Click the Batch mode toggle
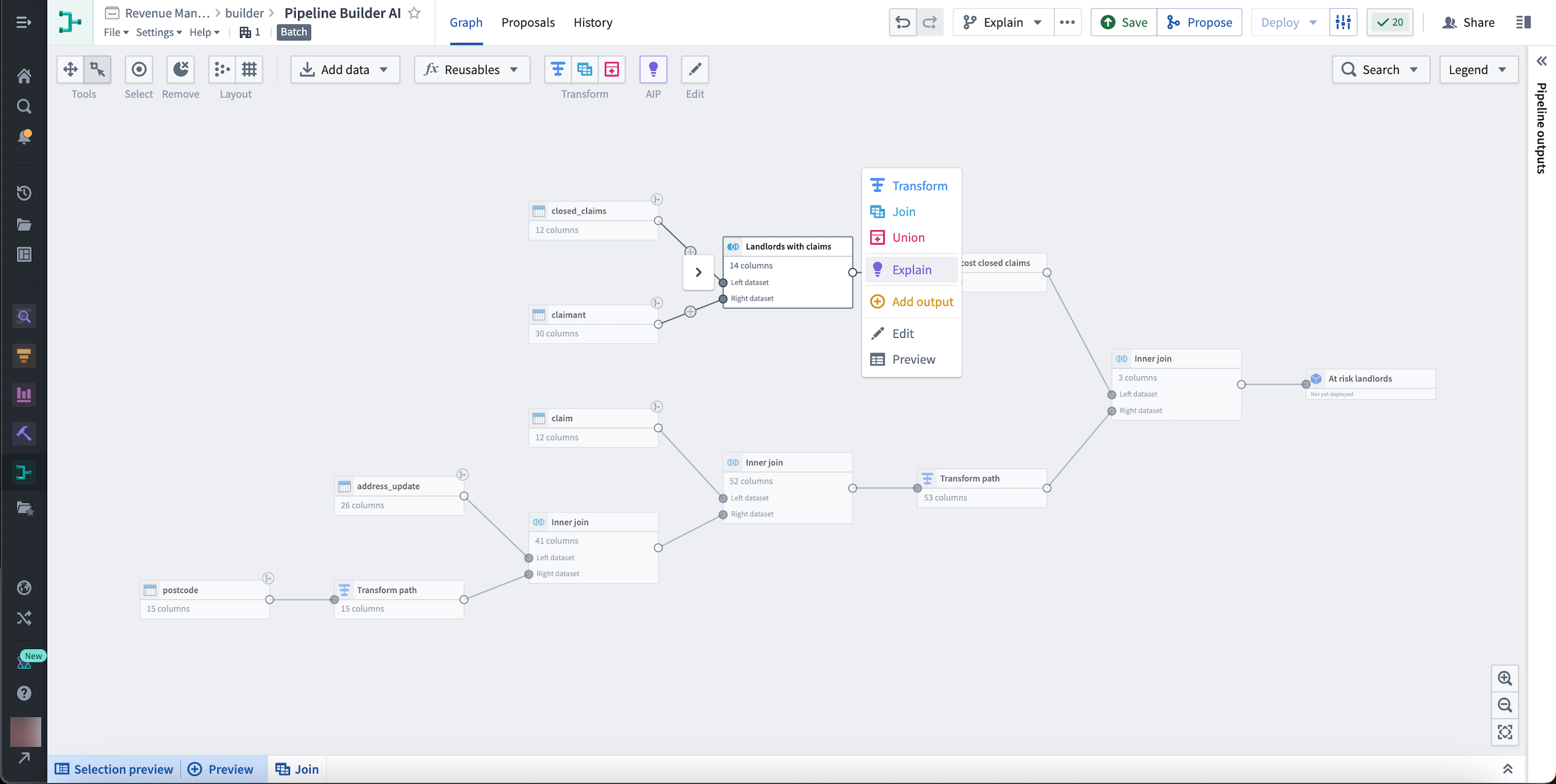The image size is (1556, 784). tap(293, 32)
